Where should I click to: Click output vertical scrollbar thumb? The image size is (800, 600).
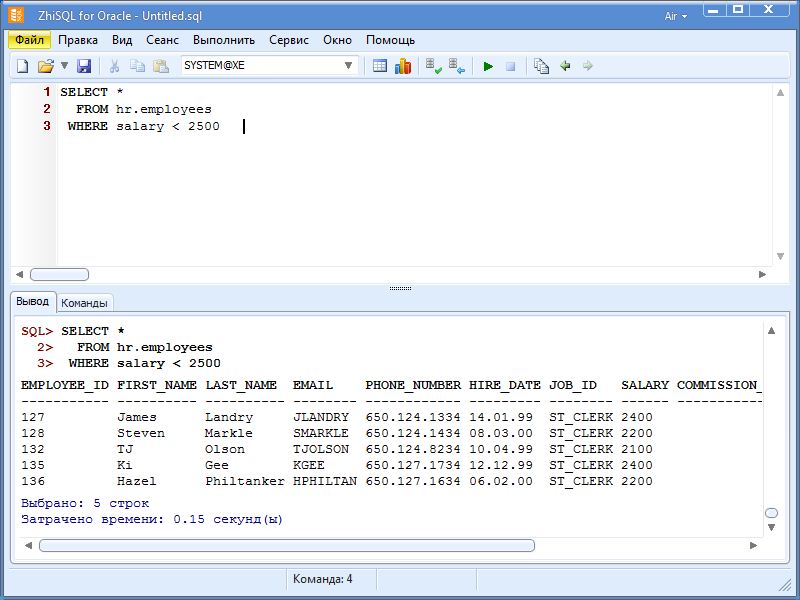pyautogui.click(x=771, y=513)
